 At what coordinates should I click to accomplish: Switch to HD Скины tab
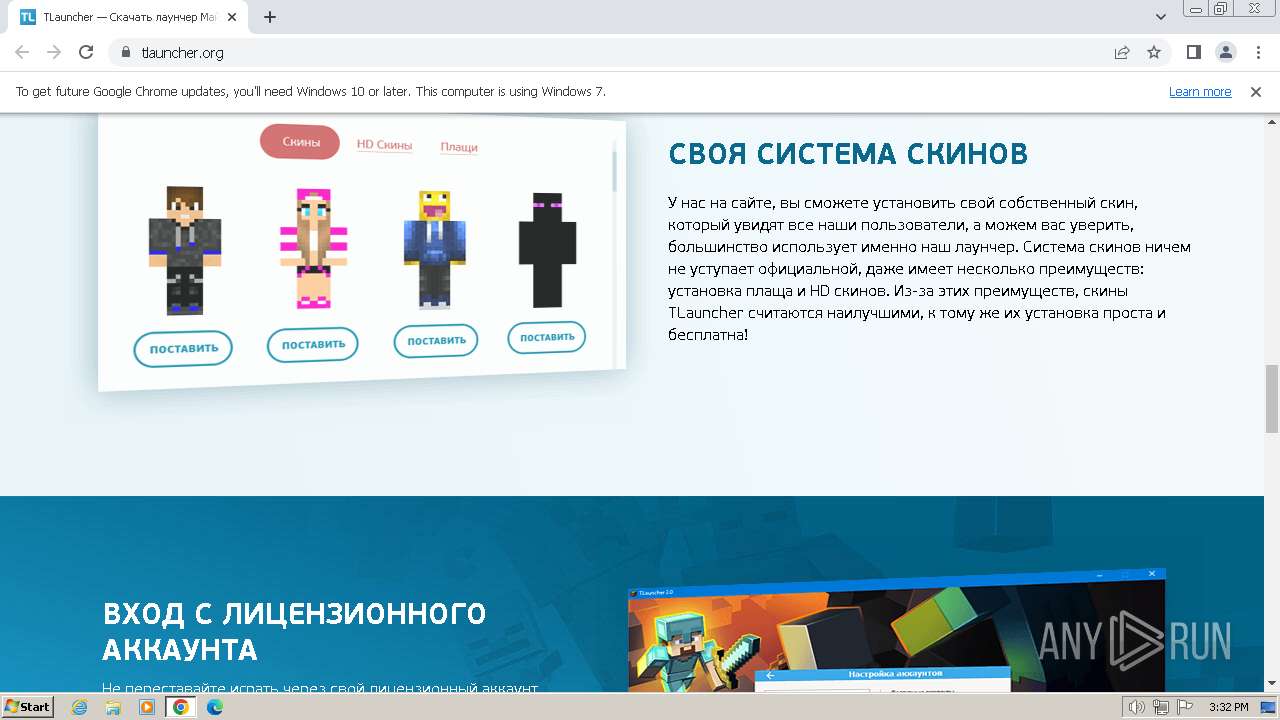click(385, 145)
